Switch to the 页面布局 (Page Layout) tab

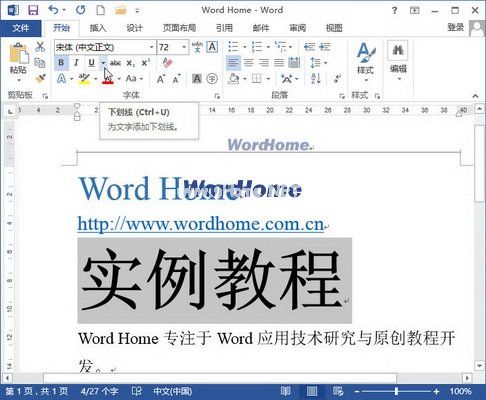[179, 28]
